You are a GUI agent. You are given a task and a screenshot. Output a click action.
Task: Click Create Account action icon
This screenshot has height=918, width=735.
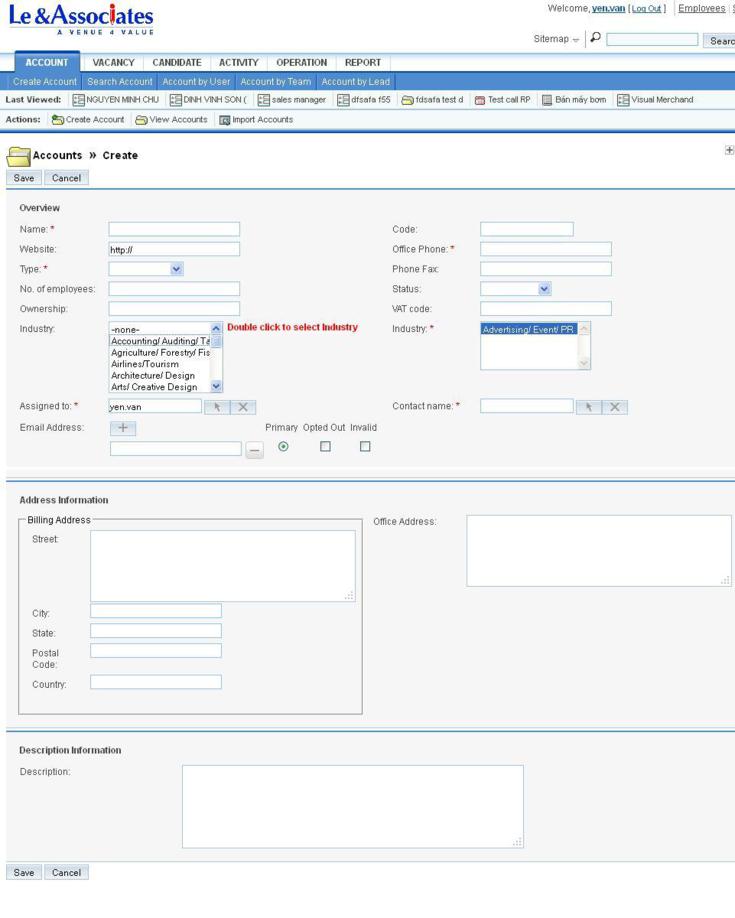[x=57, y=120]
